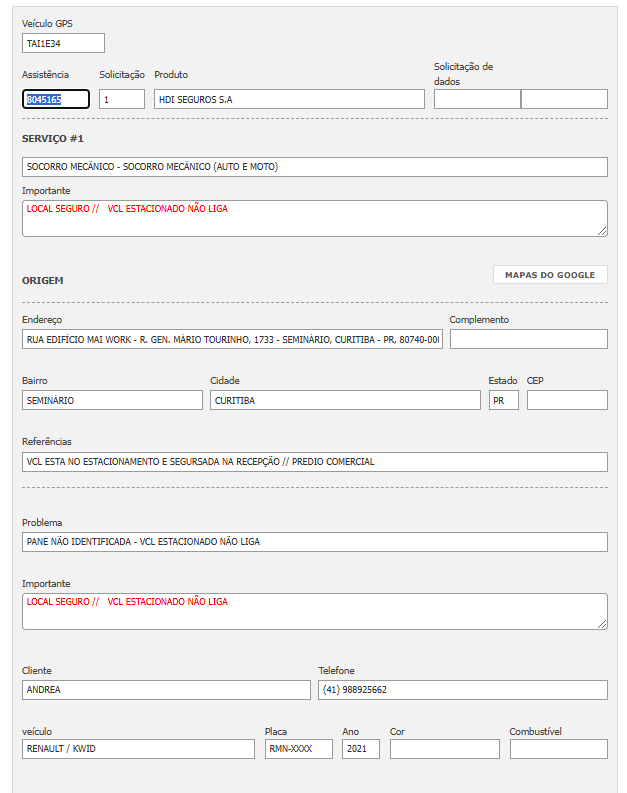Select the Problema description field
This screenshot has height=793, width=627.
click(x=314, y=542)
